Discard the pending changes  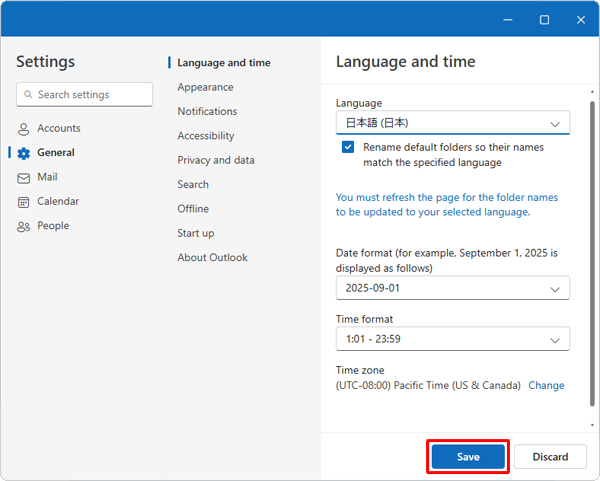[x=550, y=457]
